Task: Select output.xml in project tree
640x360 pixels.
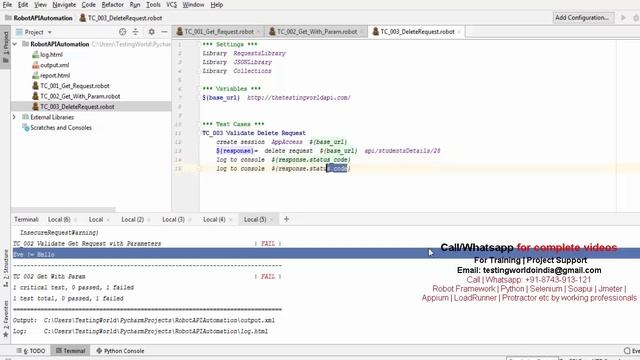Action: click(54, 65)
